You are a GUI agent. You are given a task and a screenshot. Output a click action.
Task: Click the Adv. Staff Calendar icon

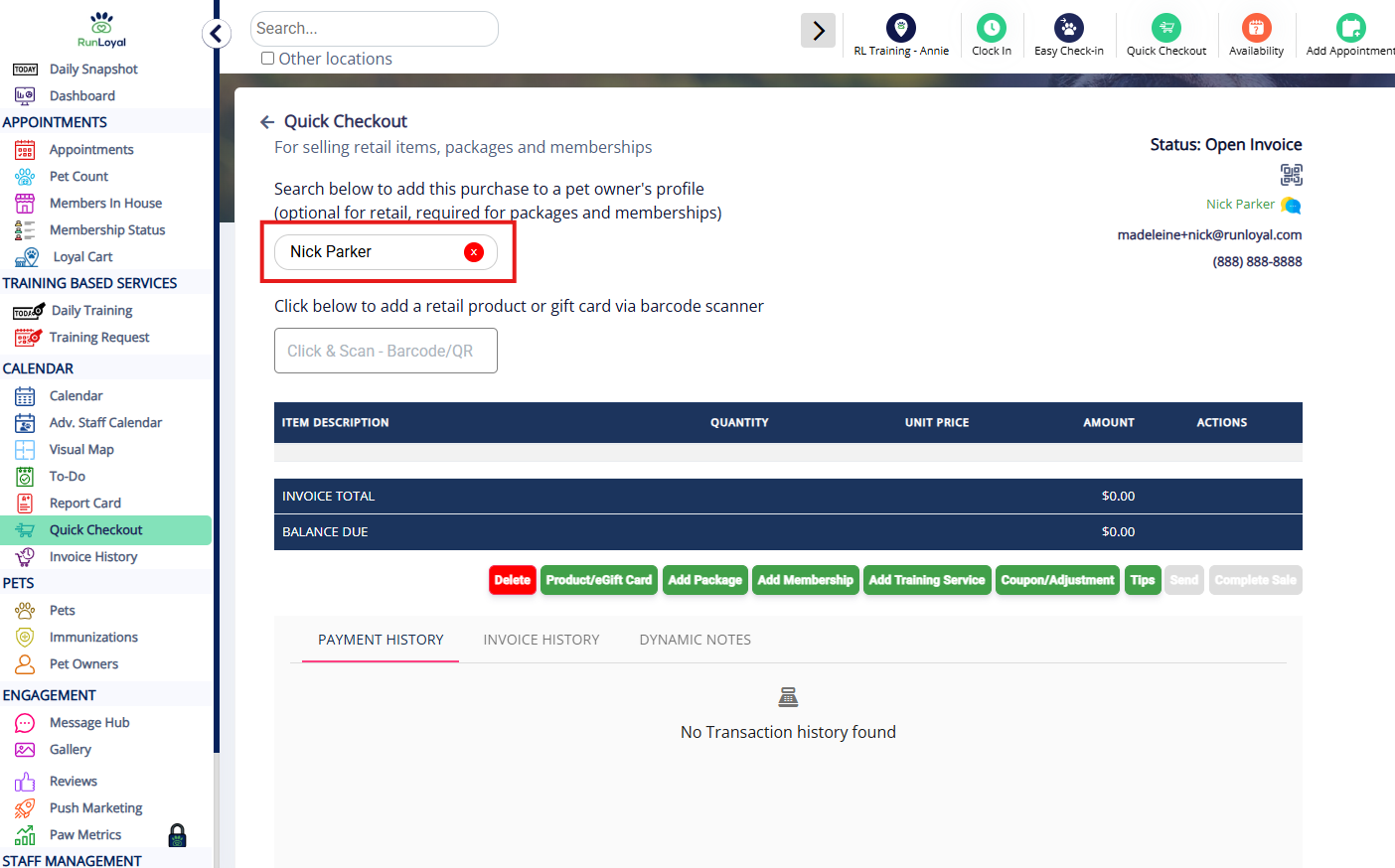[x=25, y=423]
